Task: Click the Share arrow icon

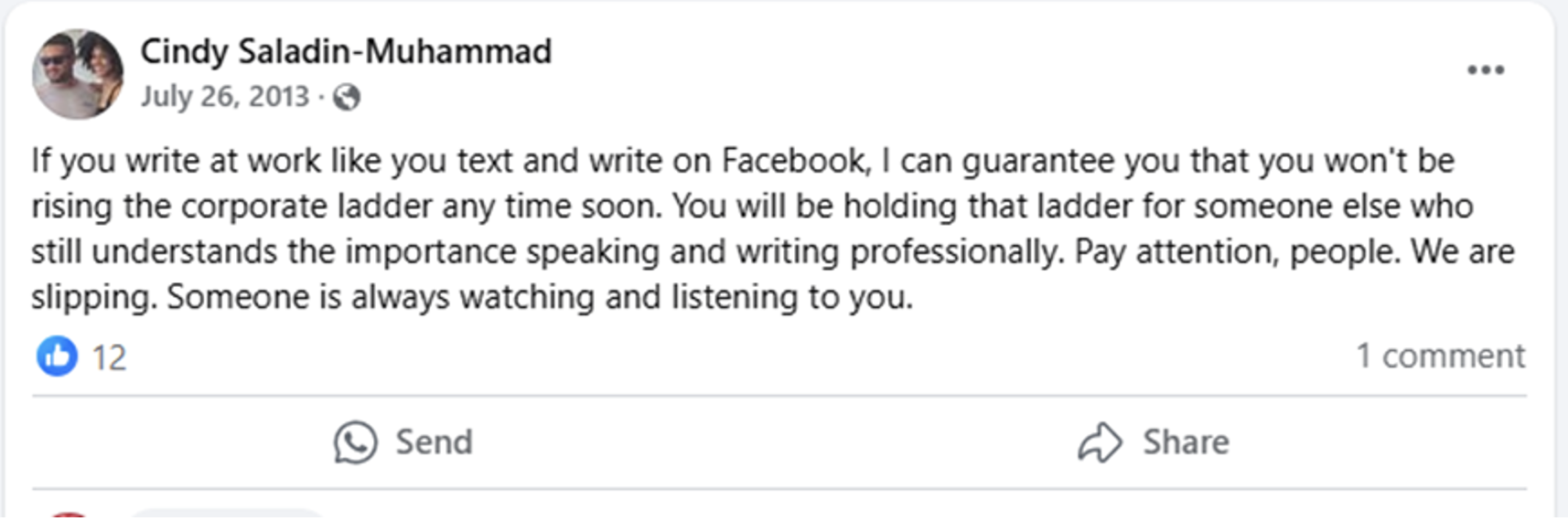Action: (x=1100, y=442)
